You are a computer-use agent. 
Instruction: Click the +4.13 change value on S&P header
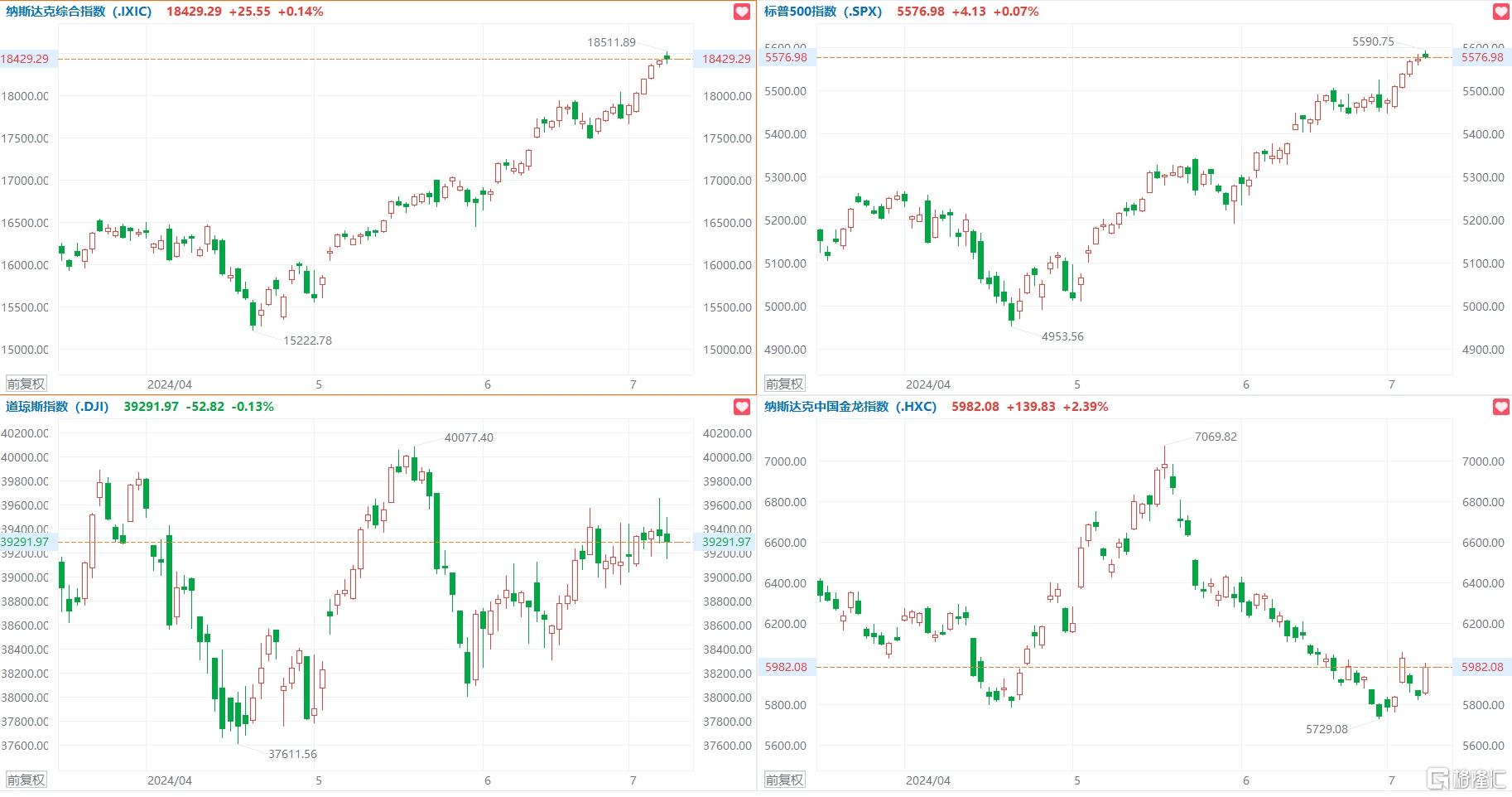(969, 12)
